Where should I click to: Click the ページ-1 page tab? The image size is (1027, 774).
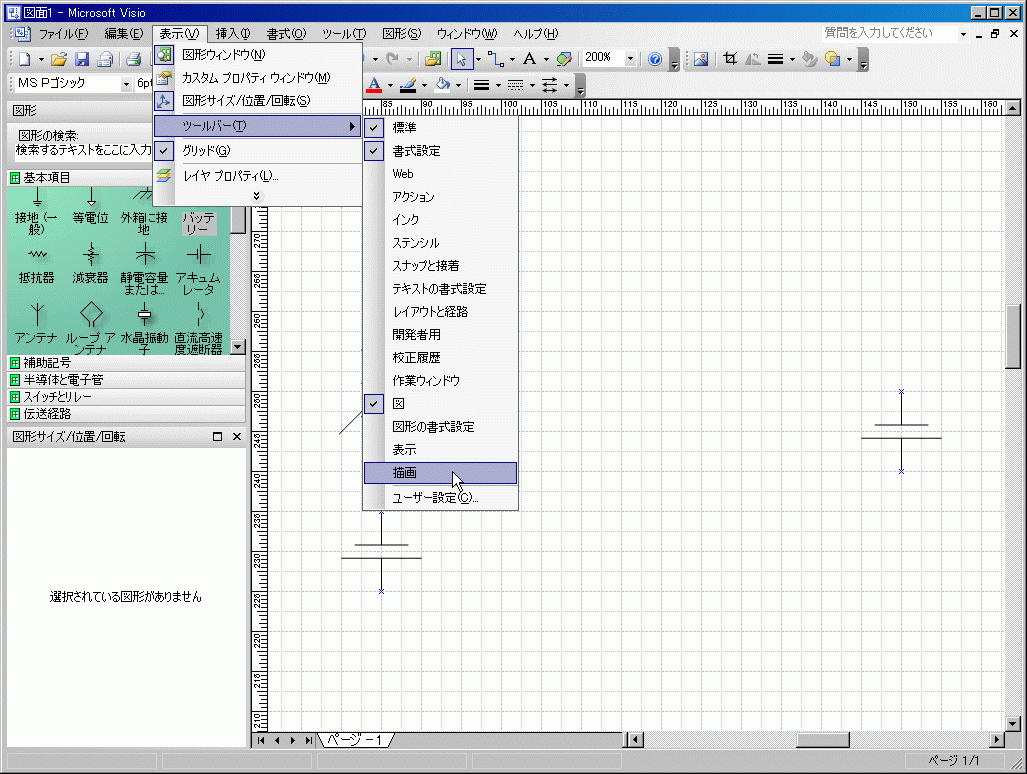[357, 740]
